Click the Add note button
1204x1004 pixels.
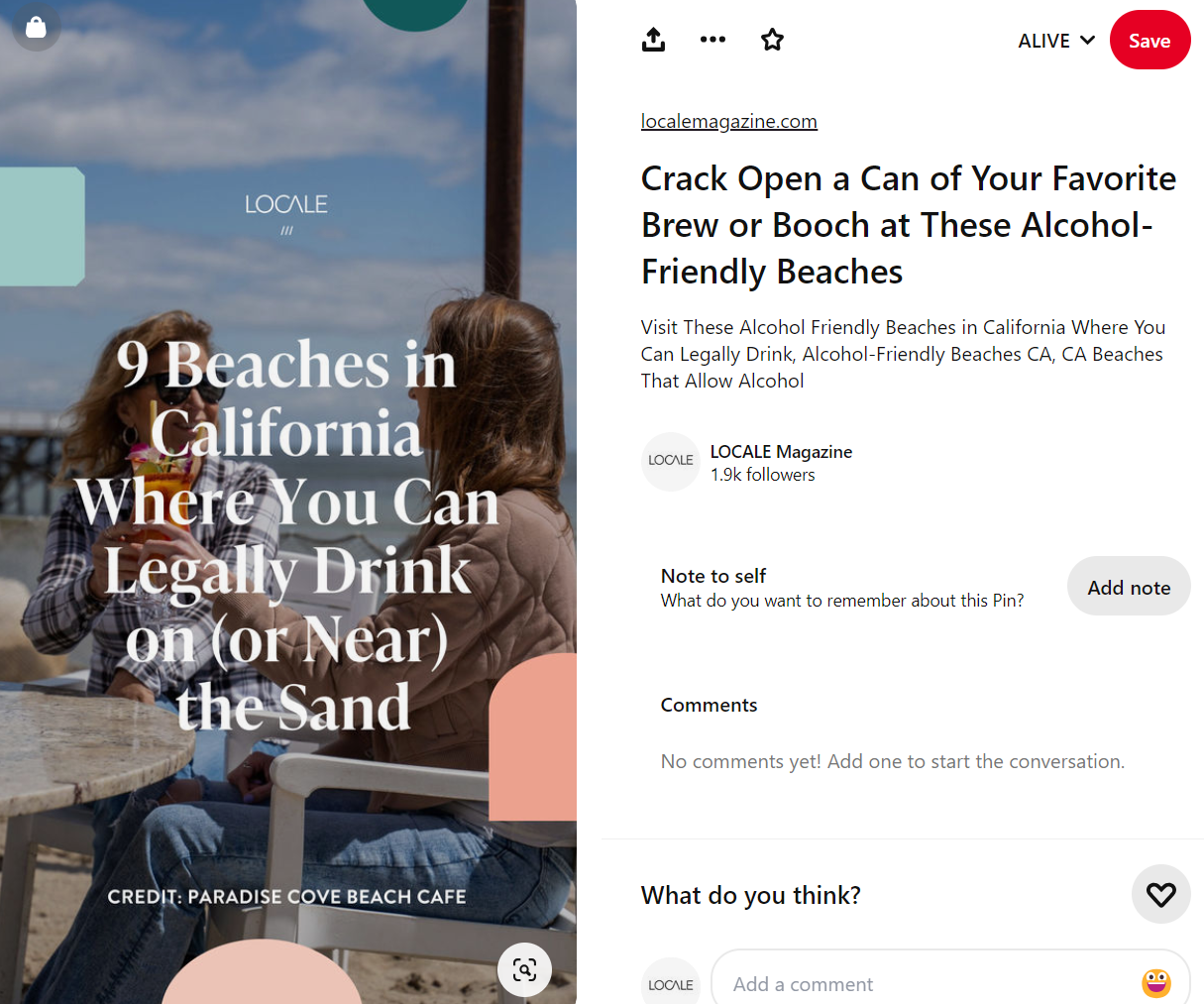(x=1129, y=587)
